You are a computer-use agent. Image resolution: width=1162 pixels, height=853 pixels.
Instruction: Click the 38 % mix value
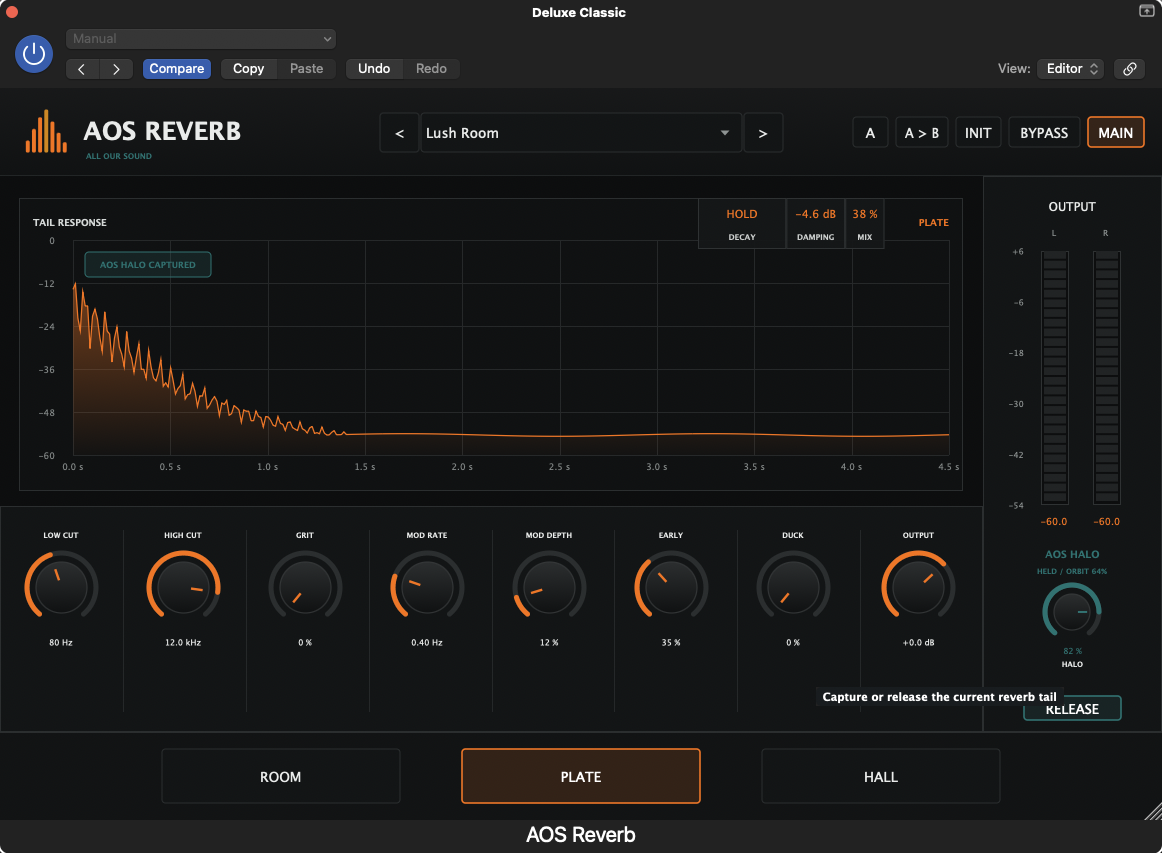click(x=865, y=214)
